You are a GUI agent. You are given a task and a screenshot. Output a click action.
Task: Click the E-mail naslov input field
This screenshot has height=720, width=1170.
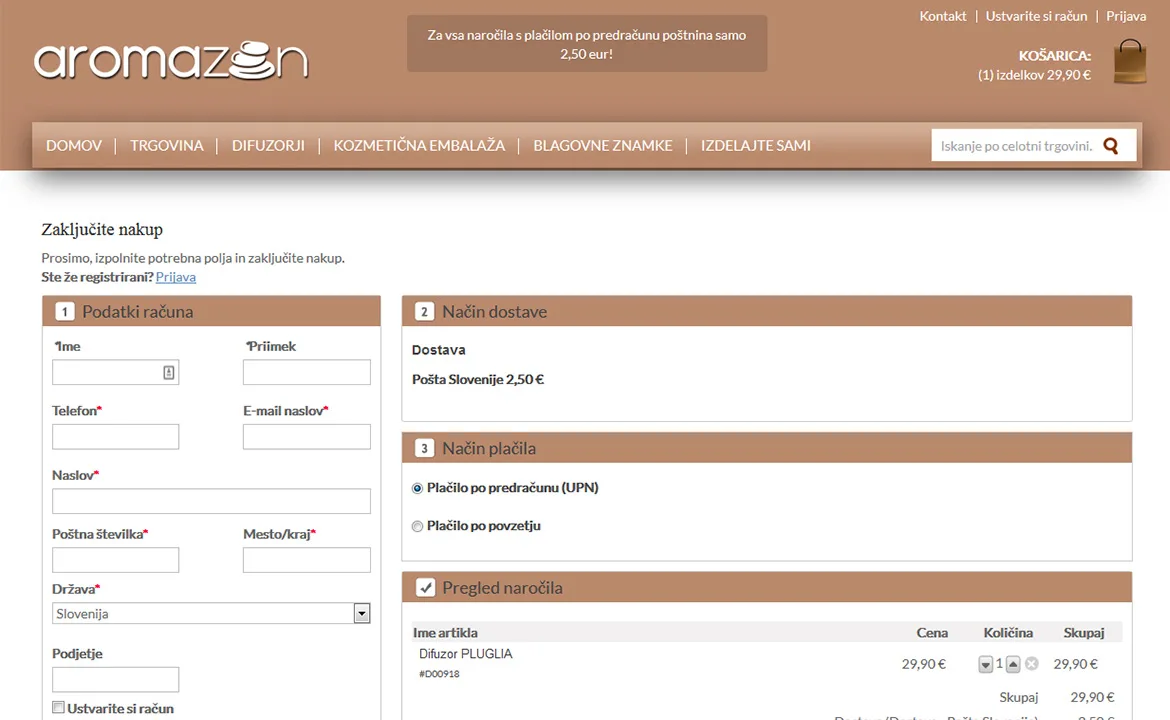tap(307, 436)
